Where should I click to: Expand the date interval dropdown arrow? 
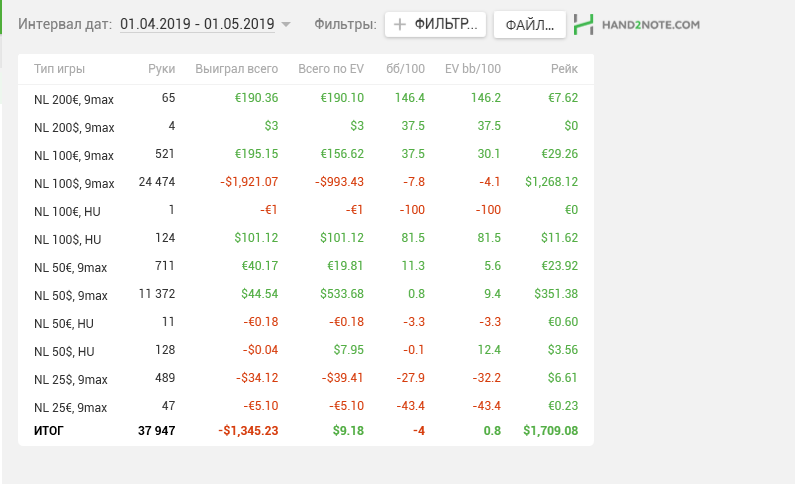[x=286, y=24]
